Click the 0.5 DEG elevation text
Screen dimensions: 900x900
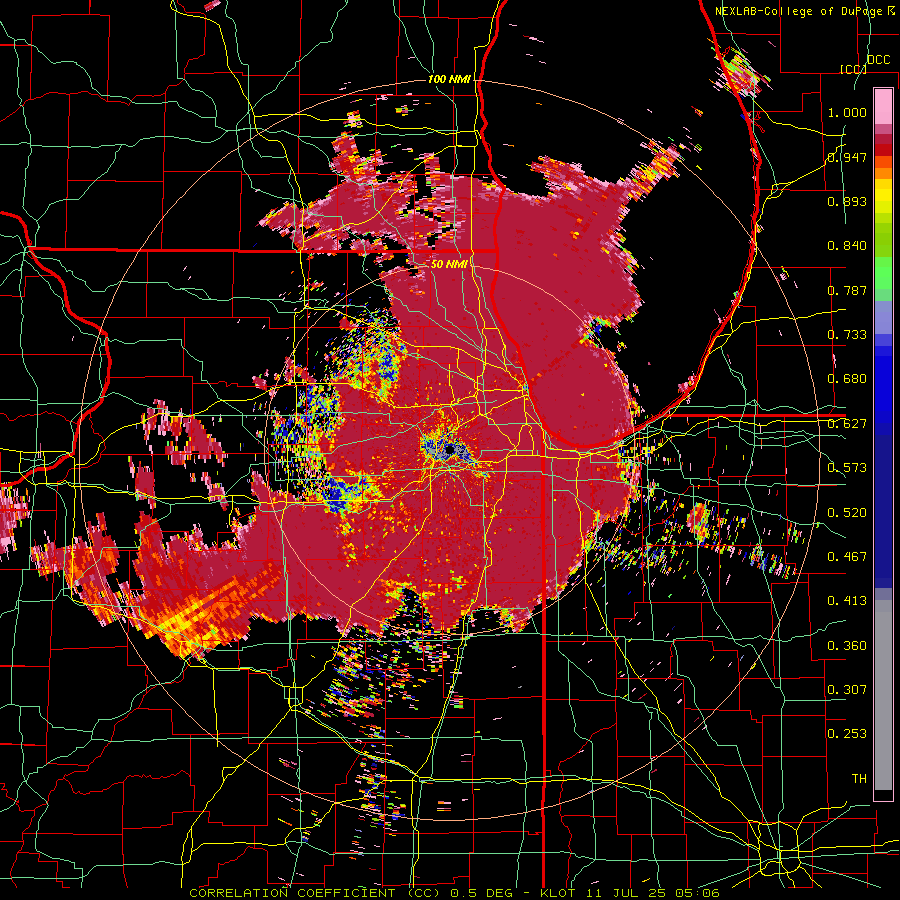[x=482, y=893]
